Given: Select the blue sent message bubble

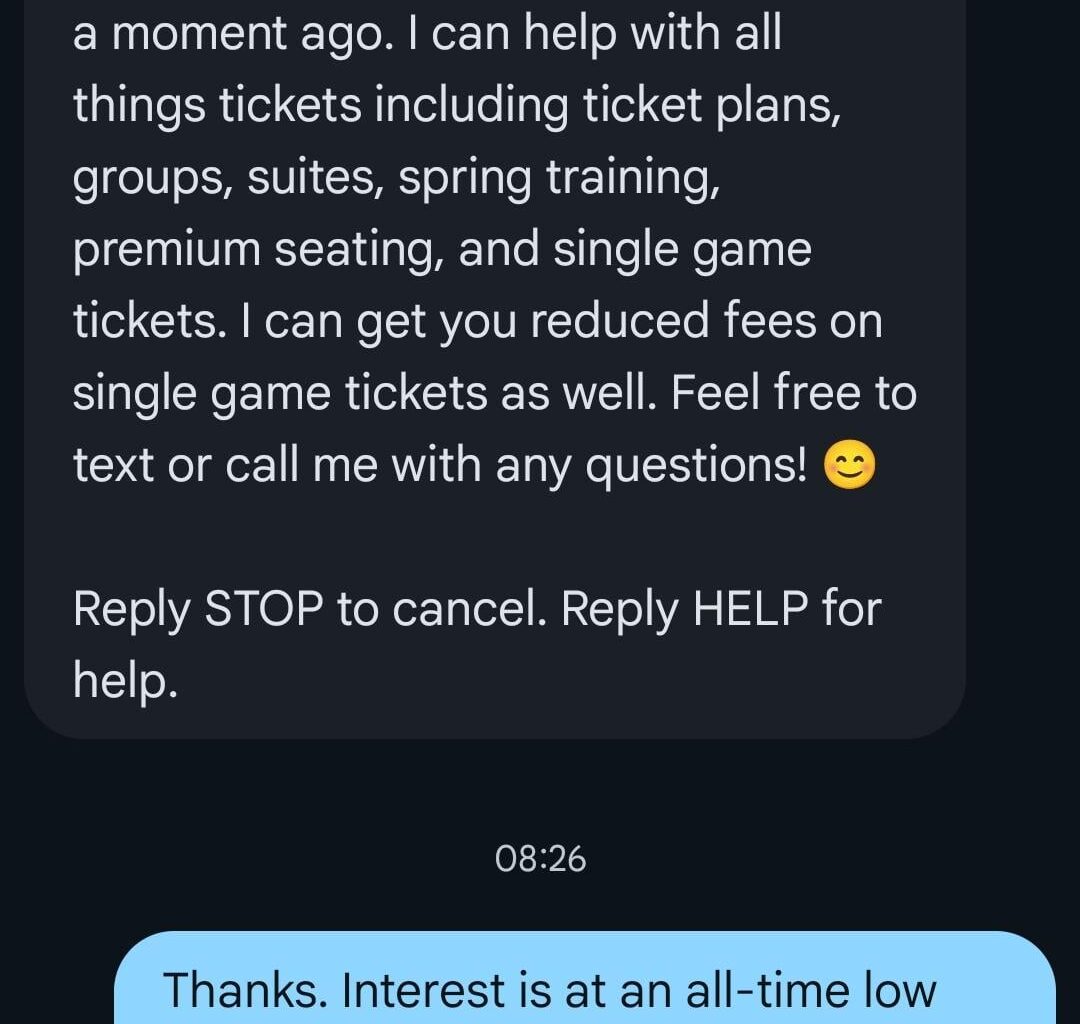Looking at the screenshot, I should click(585, 980).
